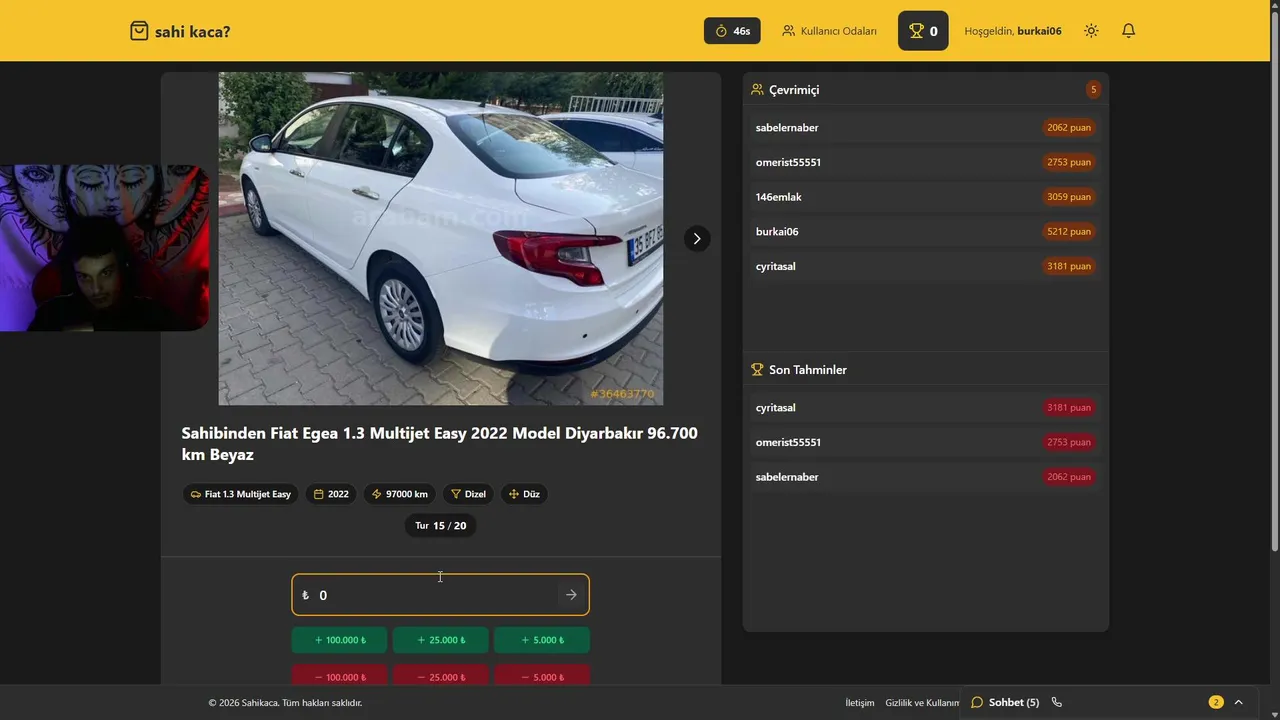
Task: Click the phone call icon
Action: pyautogui.click(x=1056, y=702)
